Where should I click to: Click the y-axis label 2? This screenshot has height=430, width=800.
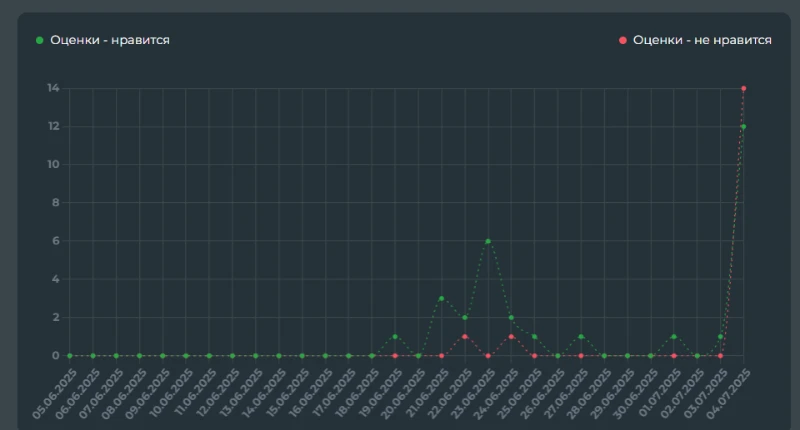[x=56, y=317]
